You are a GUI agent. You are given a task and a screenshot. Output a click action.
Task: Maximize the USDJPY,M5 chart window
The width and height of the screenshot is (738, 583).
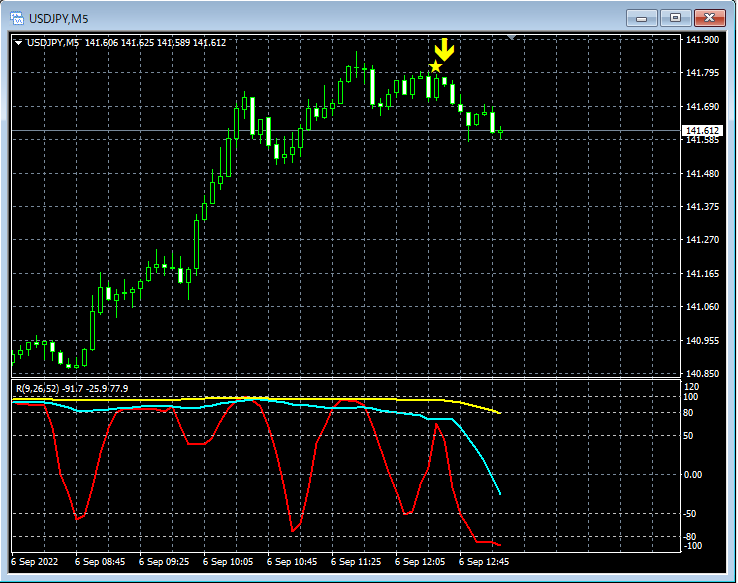pyautogui.click(x=675, y=18)
